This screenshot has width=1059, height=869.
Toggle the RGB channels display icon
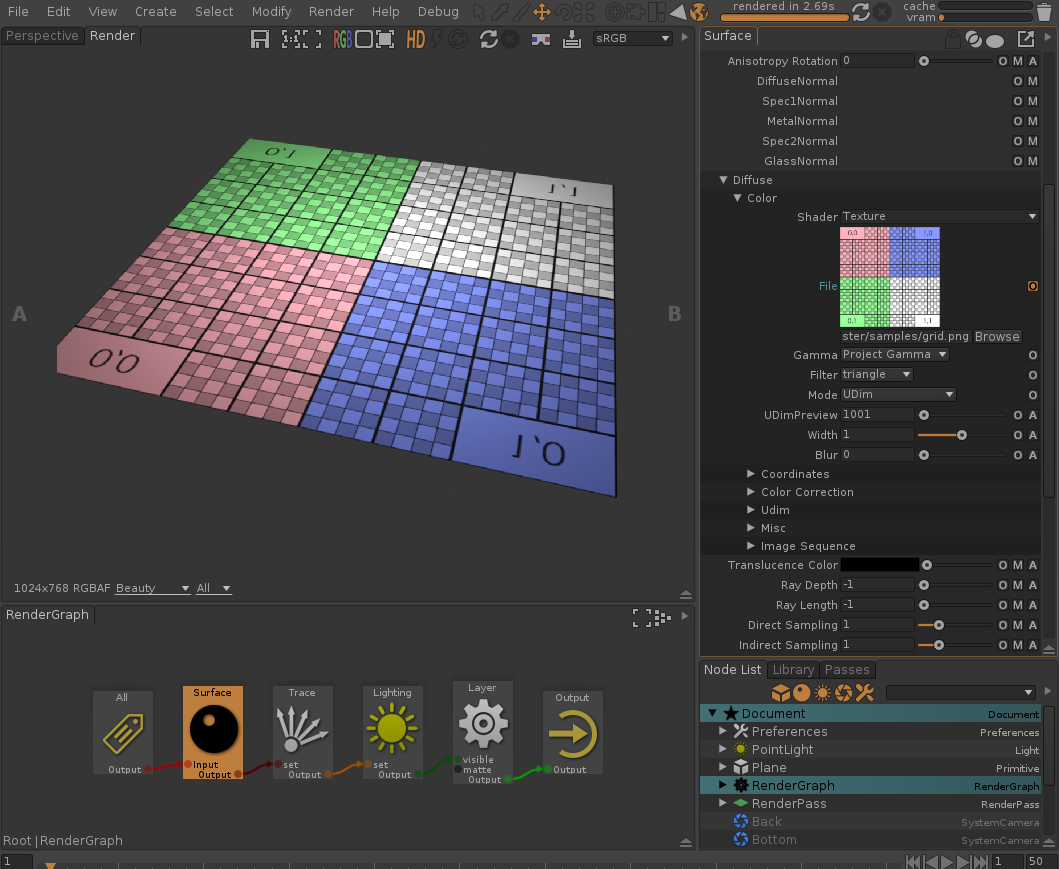(343, 39)
